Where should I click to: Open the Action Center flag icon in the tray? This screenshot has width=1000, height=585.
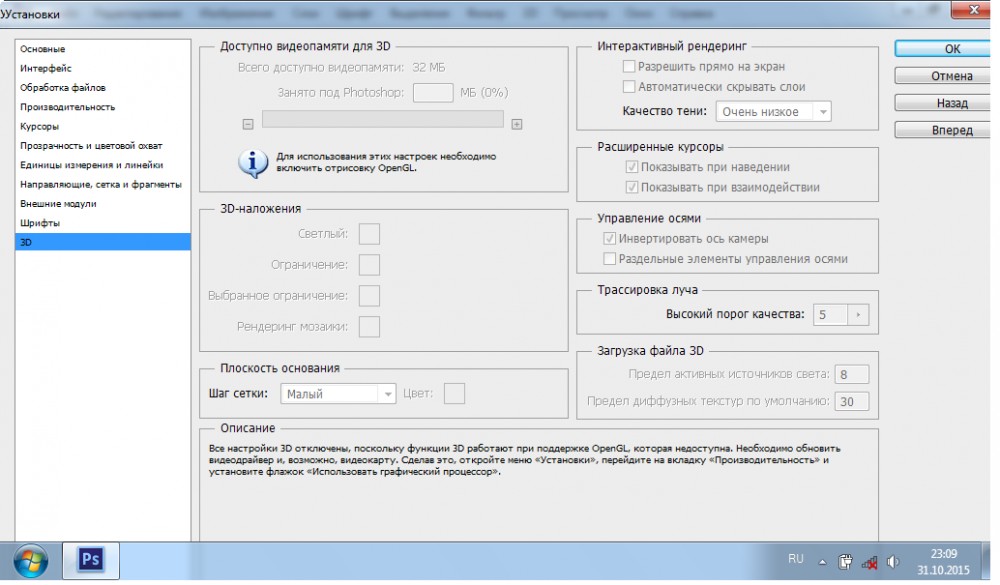[x=844, y=562]
